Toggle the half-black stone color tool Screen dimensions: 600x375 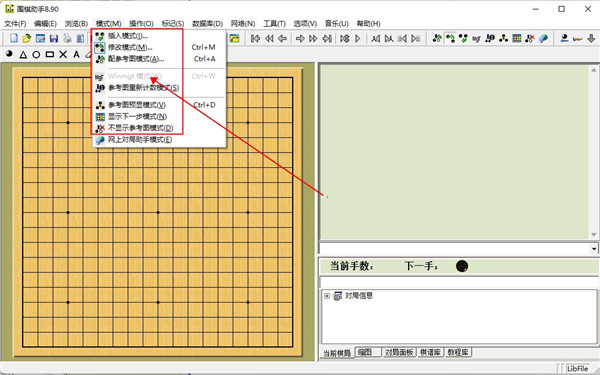(10, 54)
